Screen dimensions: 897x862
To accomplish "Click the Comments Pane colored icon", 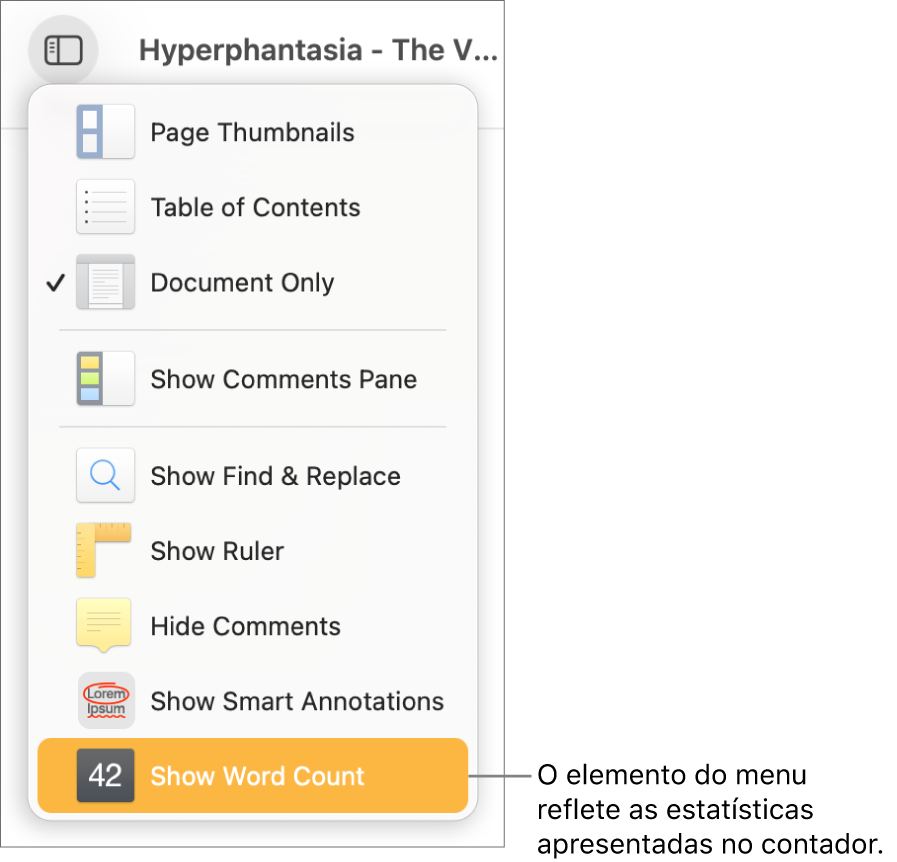I will pos(105,379).
